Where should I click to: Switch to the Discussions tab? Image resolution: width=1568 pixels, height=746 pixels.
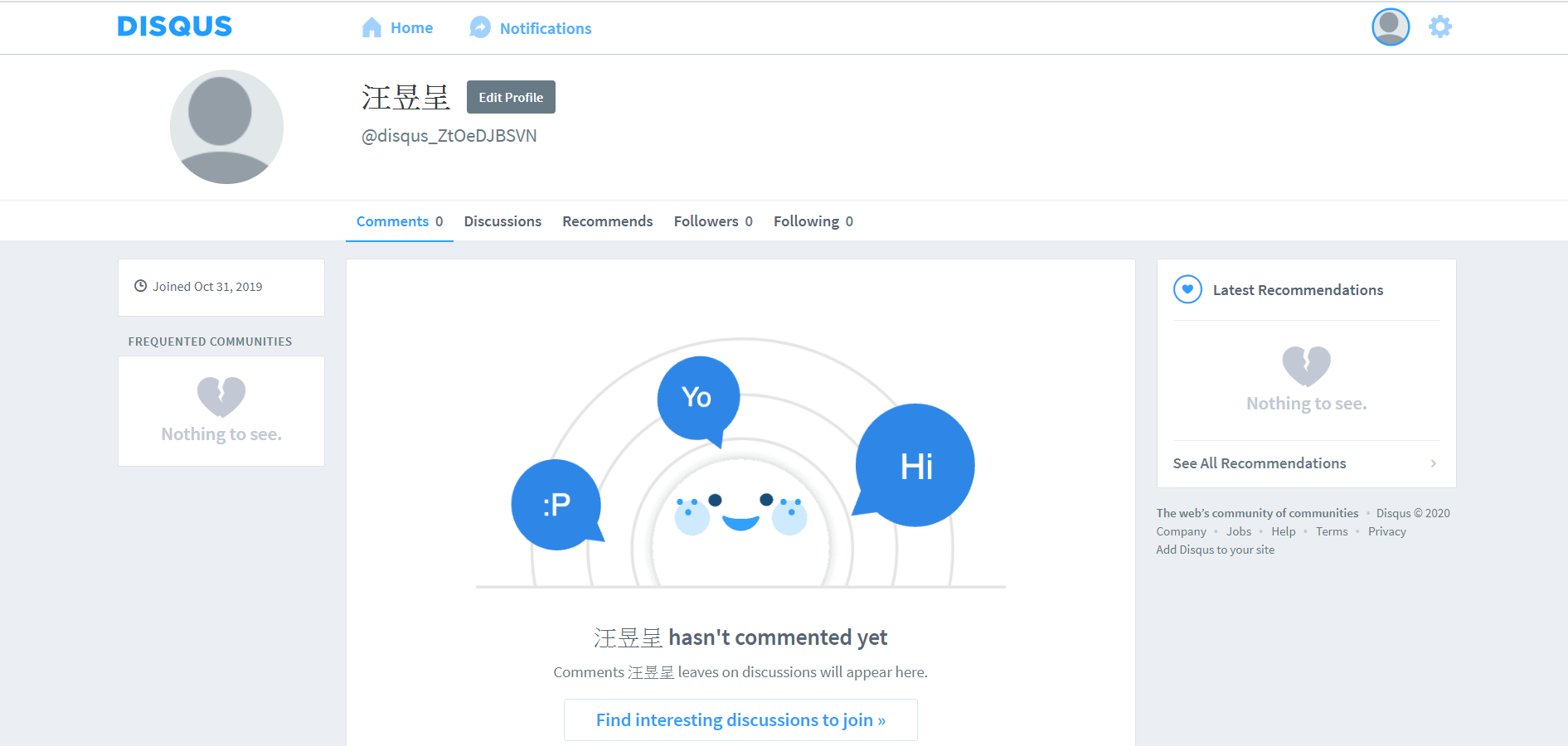pos(502,221)
